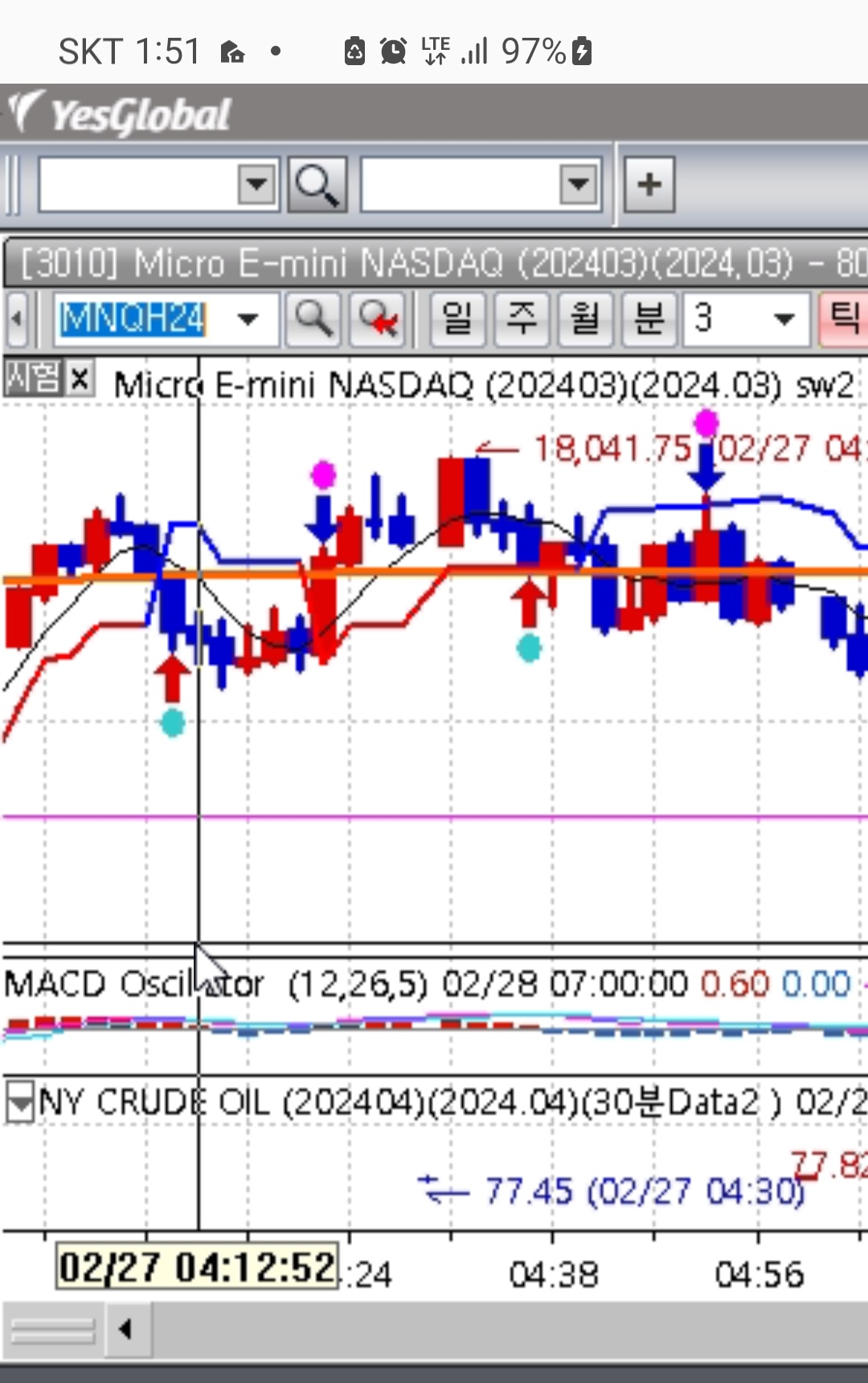Viewport: 868px width, 1383px height.
Task: Select the 분 minute period button
Action: [x=649, y=319]
